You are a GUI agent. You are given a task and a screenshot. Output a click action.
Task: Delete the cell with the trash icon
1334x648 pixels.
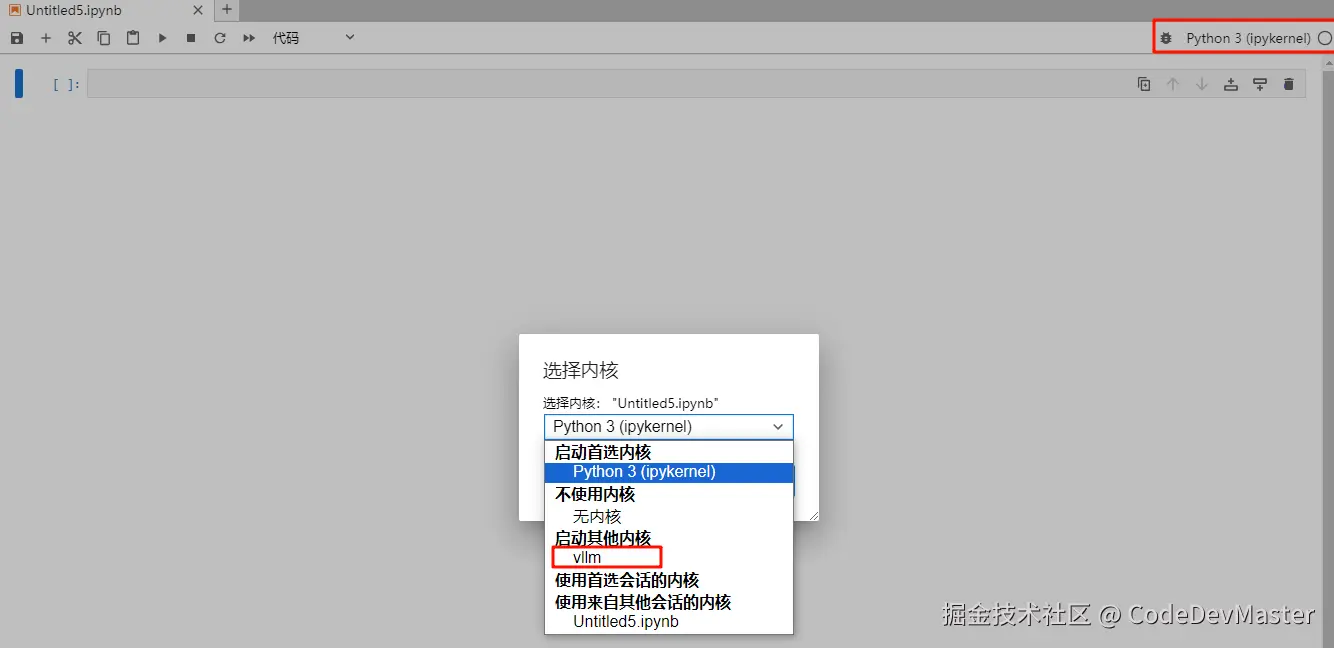coord(1288,84)
